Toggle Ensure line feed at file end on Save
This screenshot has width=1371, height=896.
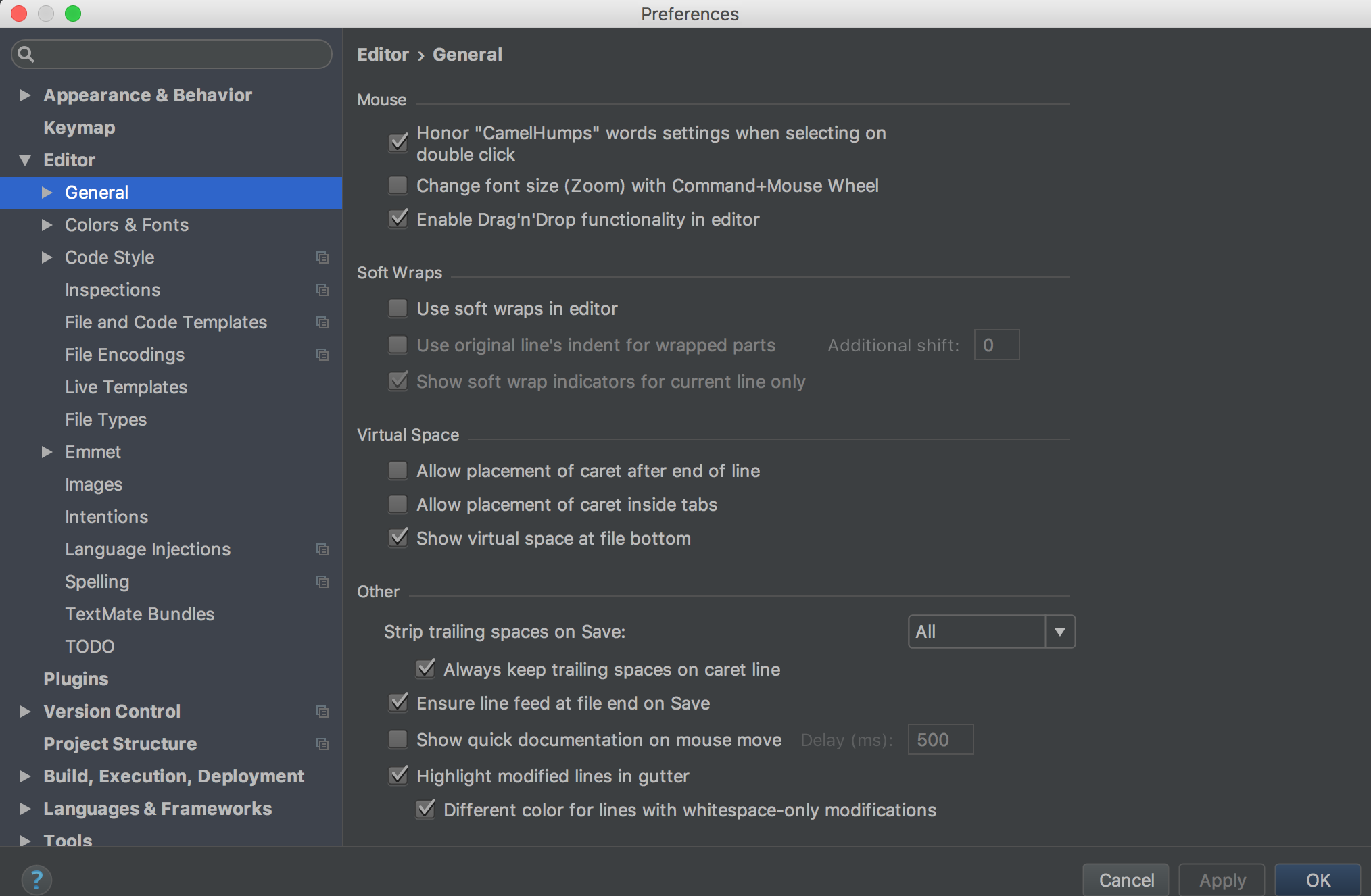(398, 702)
